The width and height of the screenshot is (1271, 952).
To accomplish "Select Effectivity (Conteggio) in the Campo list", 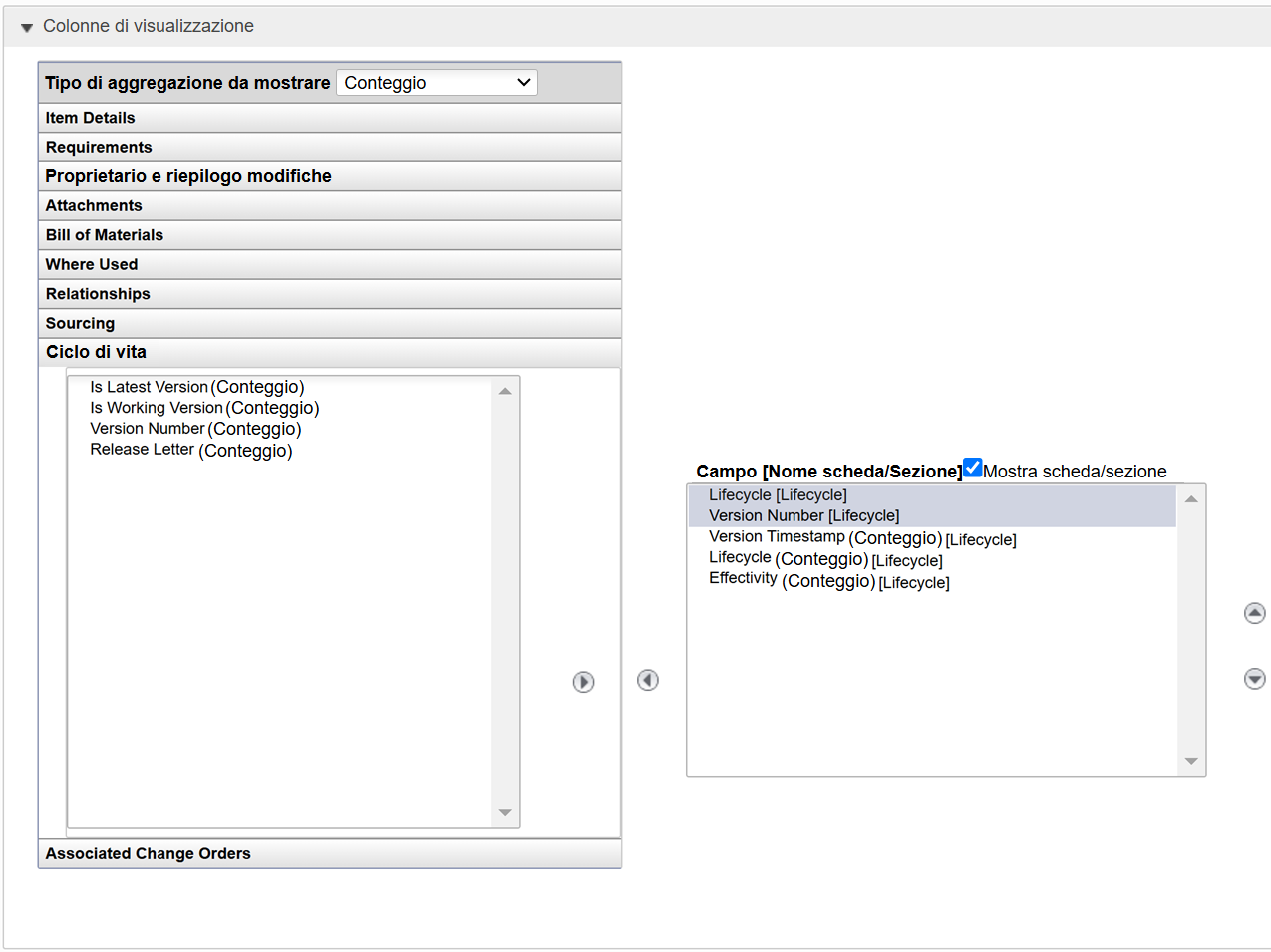I will click(827, 580).
